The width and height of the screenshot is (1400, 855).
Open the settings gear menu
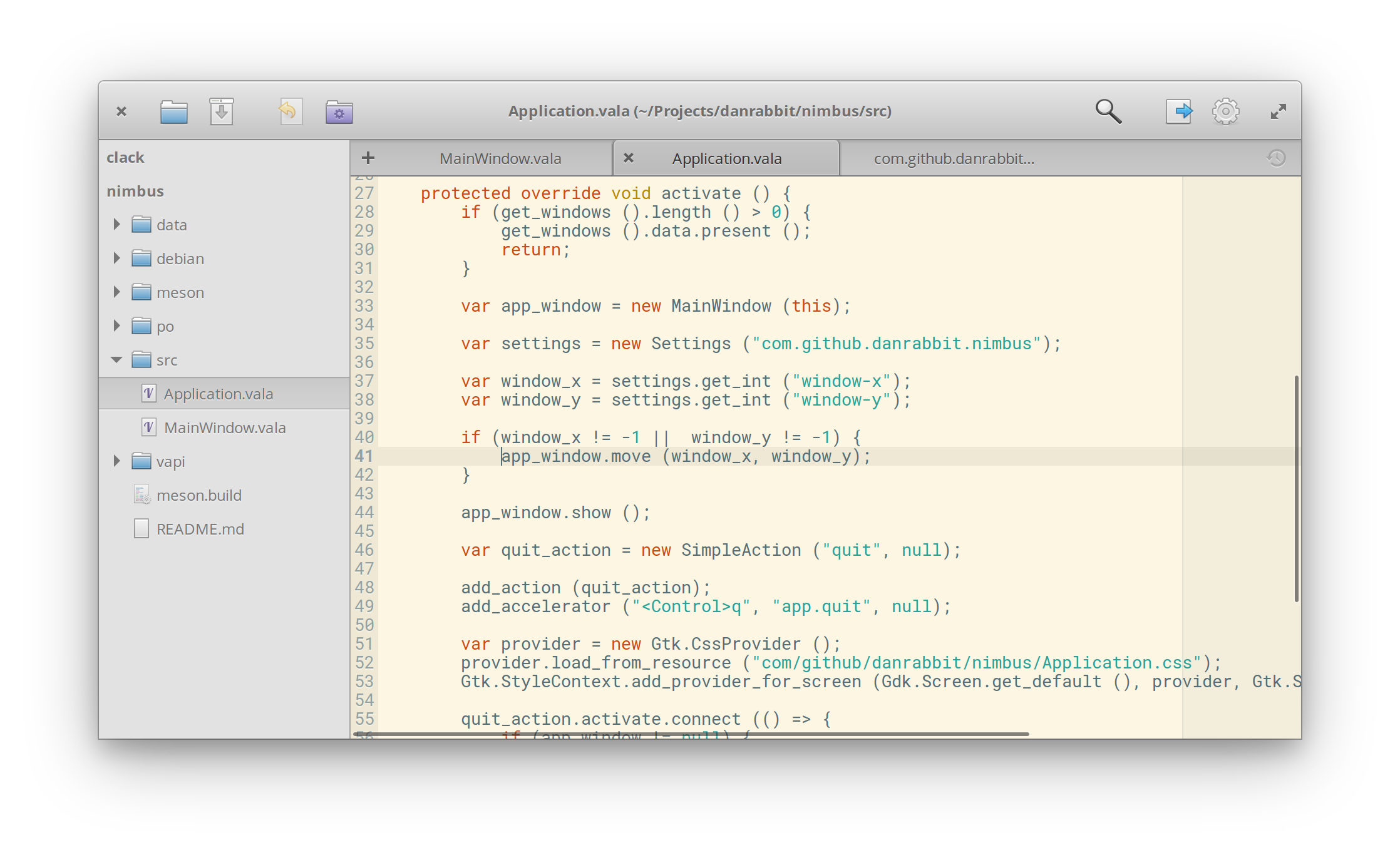point(1225,111)
